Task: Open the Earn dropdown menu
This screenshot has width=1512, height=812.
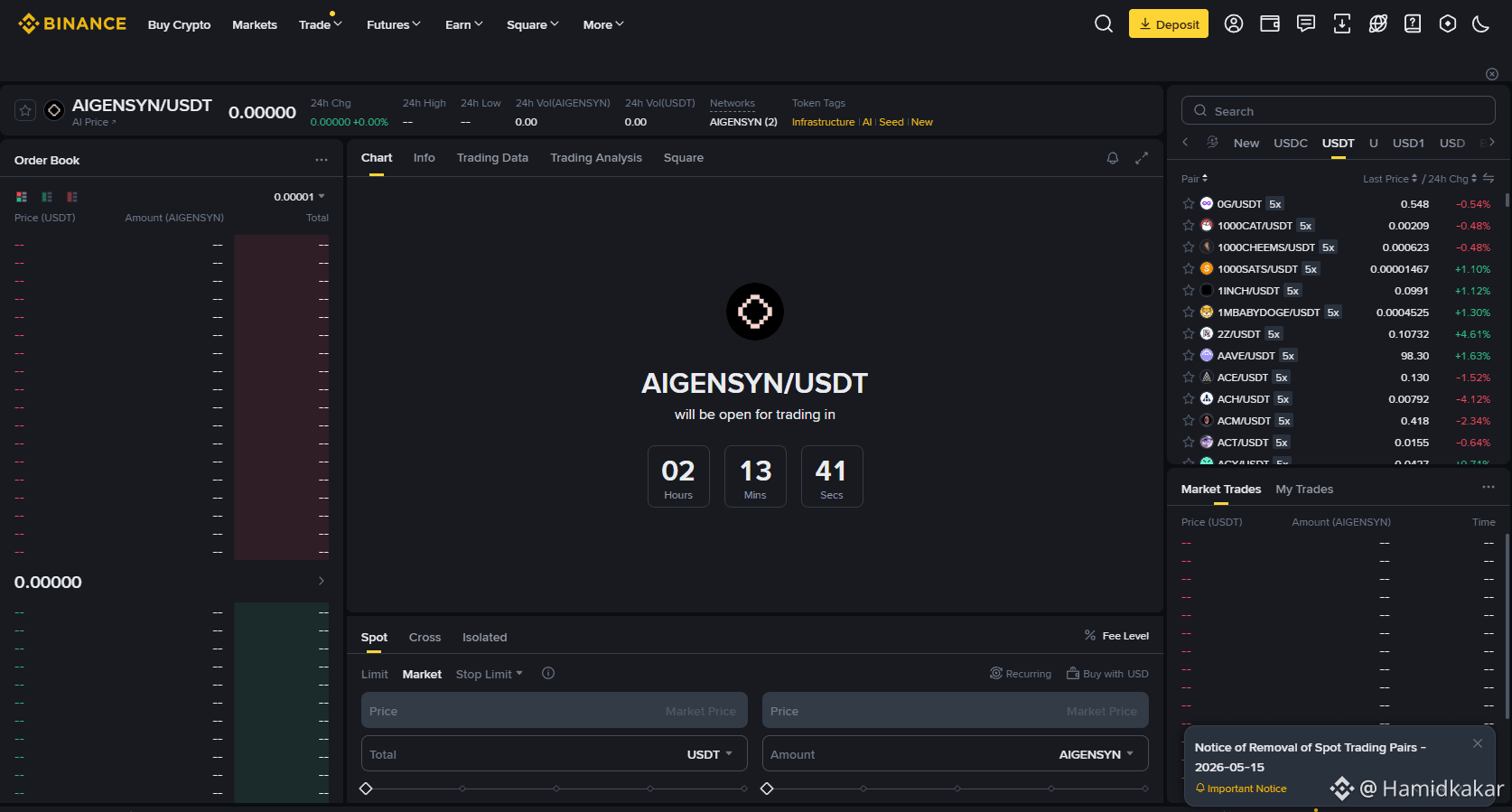Action: click(464, 24)
